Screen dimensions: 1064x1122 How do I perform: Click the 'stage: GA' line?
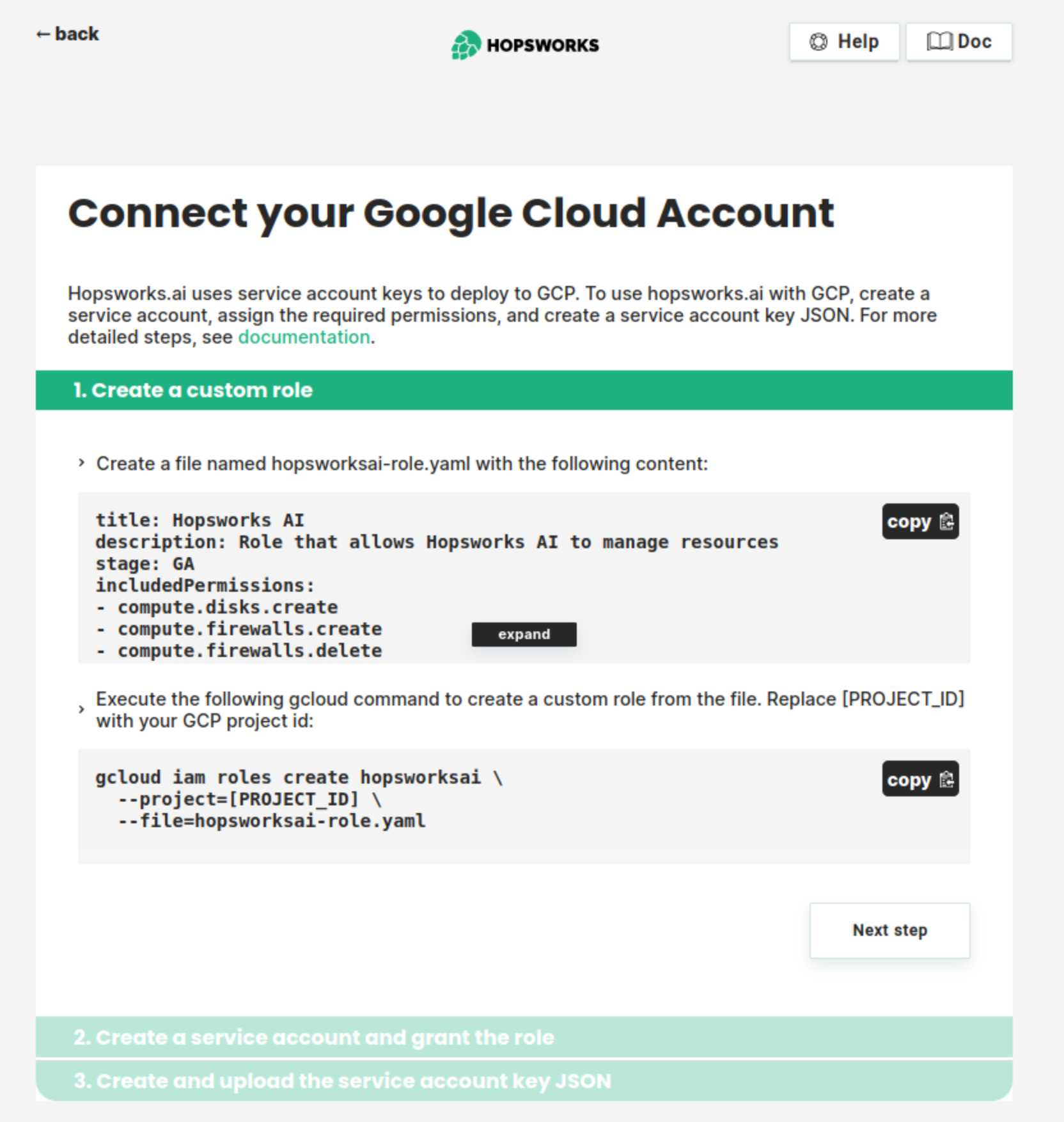point(145,564)
